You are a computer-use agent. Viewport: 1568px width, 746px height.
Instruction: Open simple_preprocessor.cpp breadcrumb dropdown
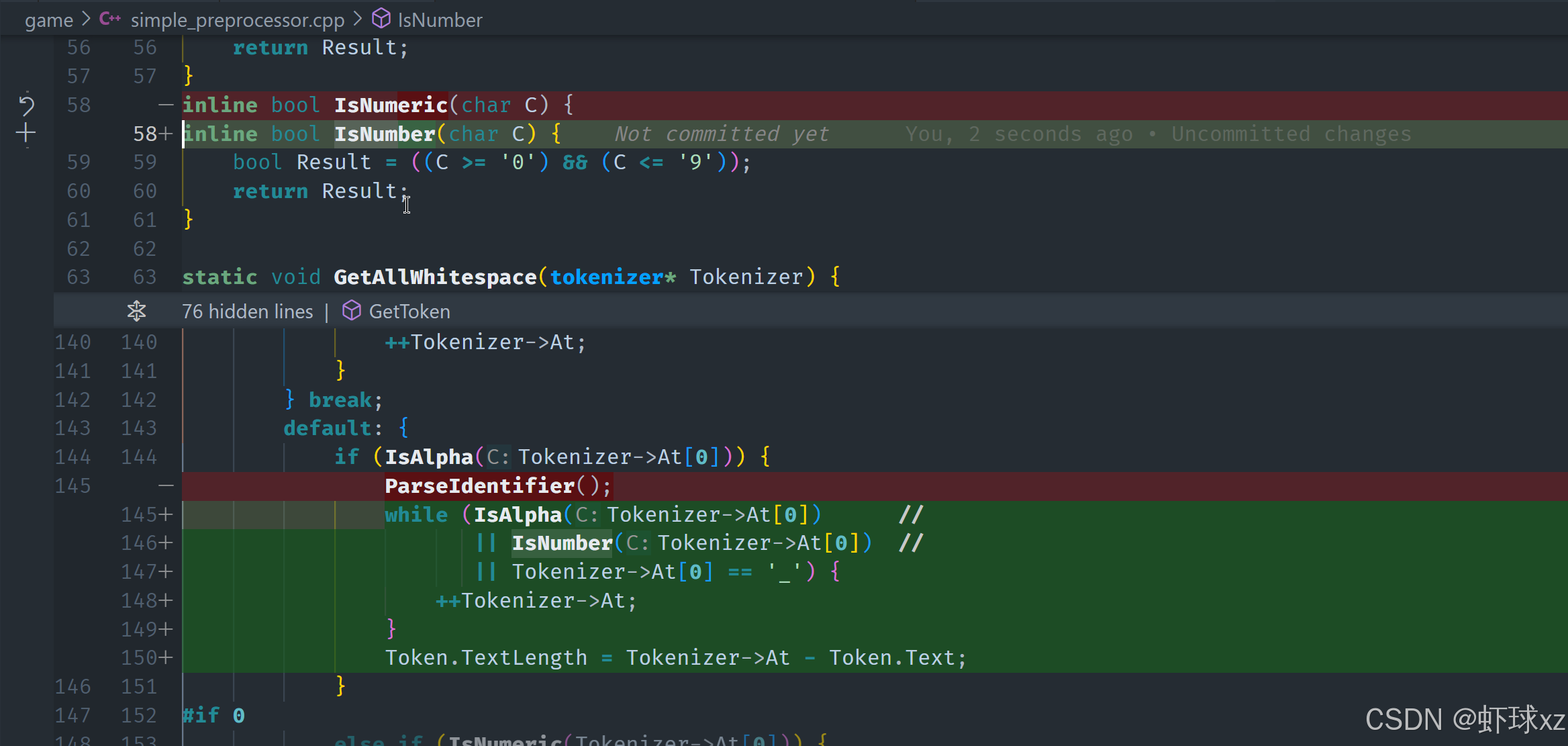[237, 20]
